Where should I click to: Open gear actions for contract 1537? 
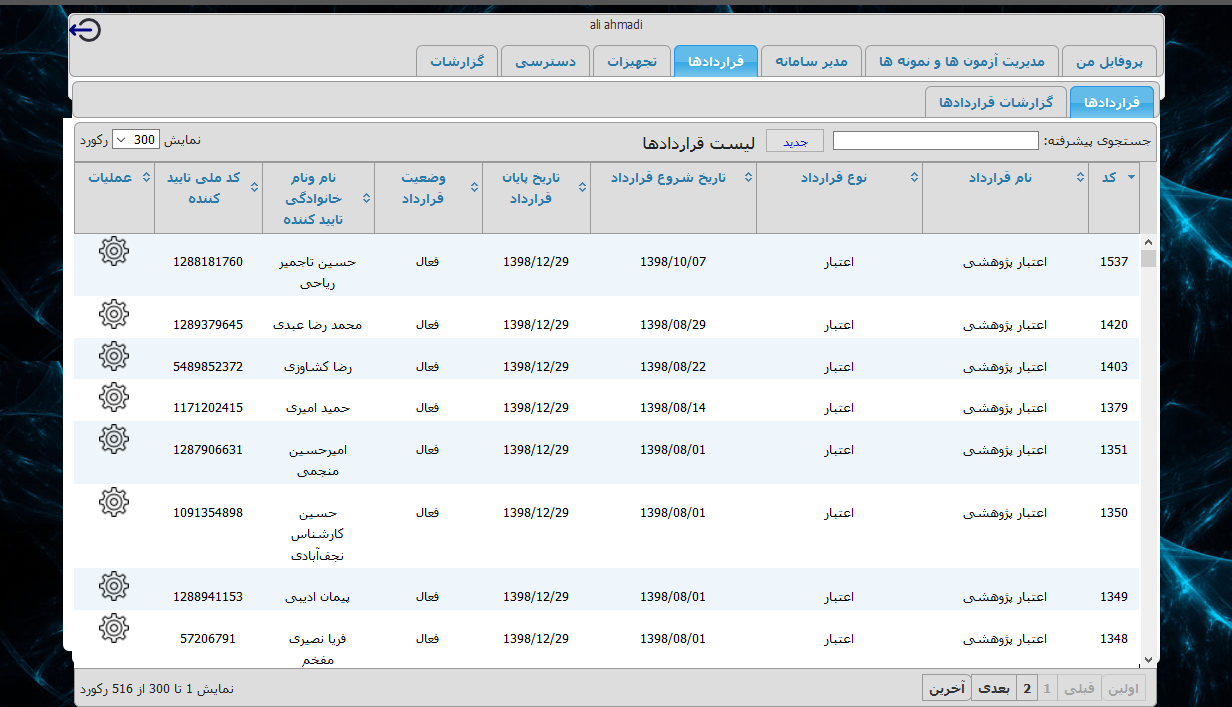pyautogui.click(x=114, y=252)
